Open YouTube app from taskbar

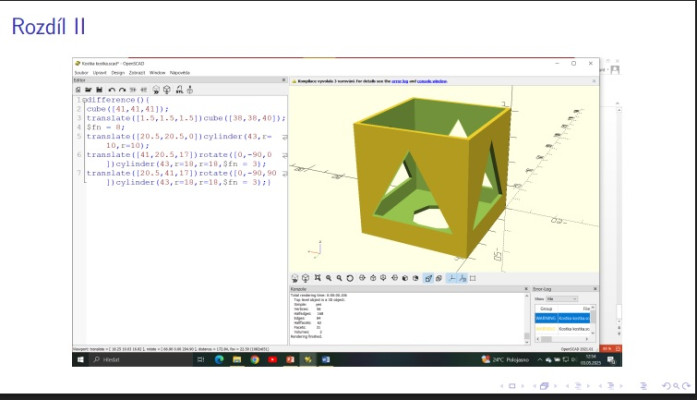point(272,360)
